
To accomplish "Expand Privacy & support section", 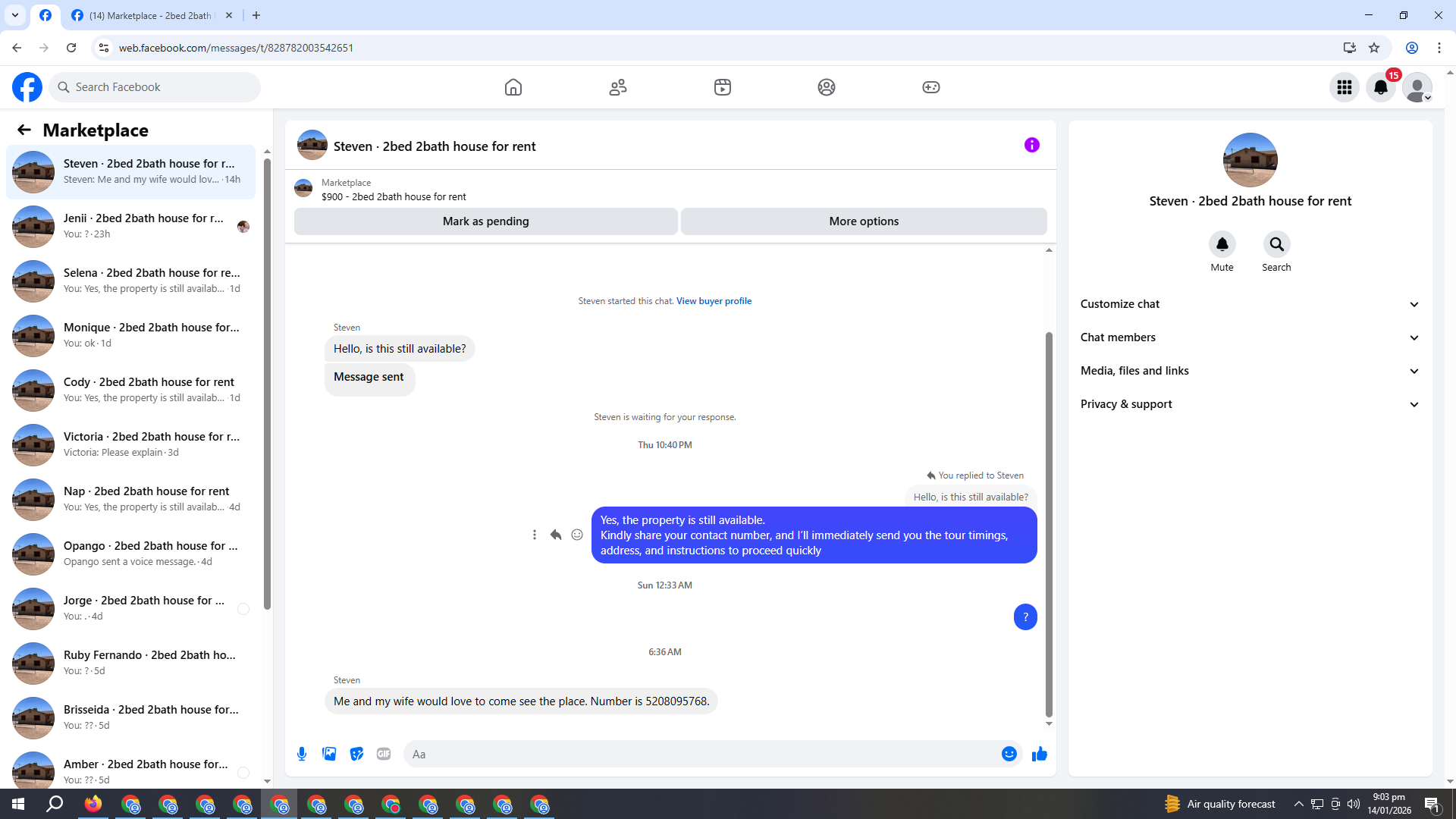I will [1250, 404].
